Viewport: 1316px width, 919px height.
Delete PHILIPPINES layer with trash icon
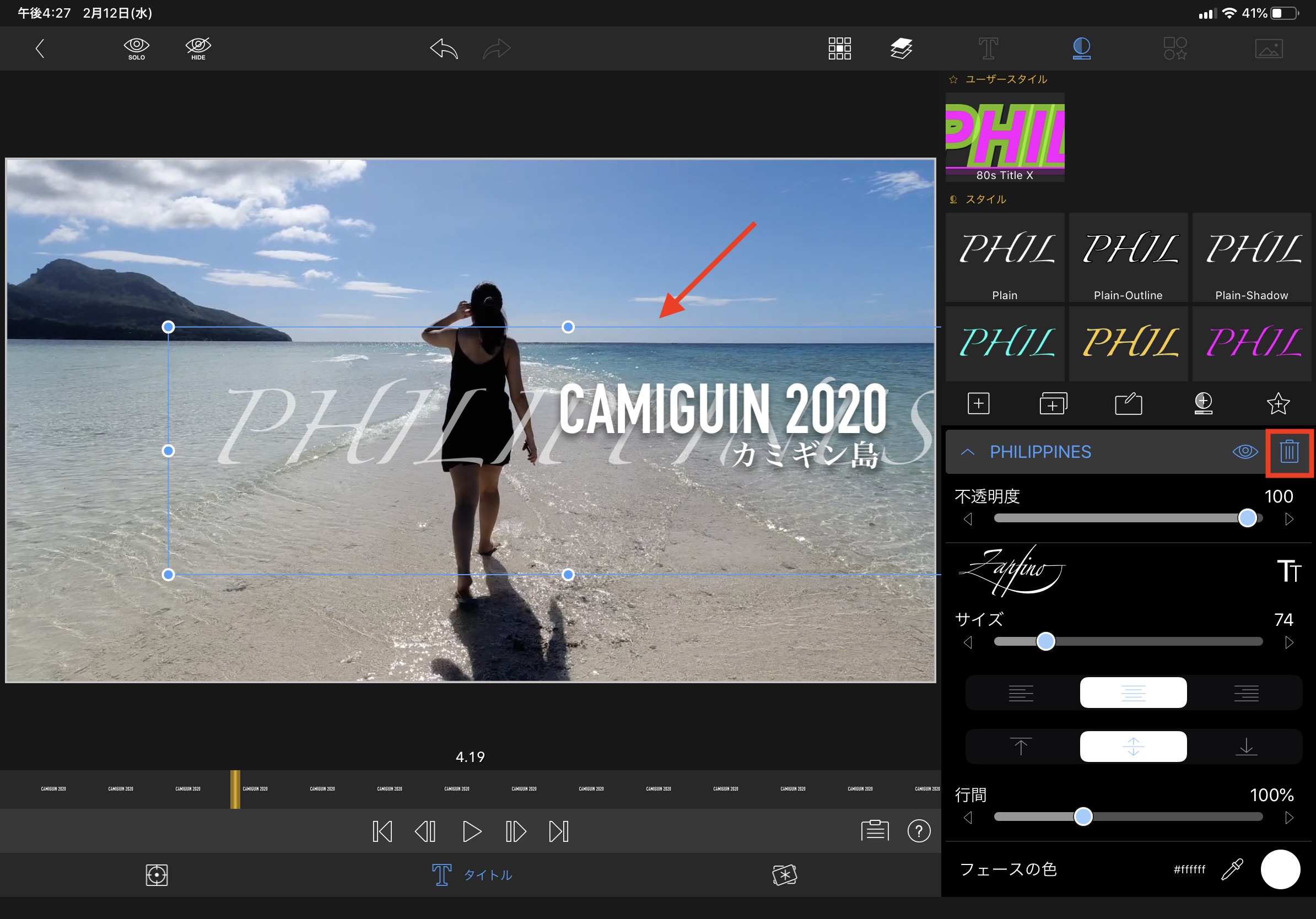[x=1289, y=452]
